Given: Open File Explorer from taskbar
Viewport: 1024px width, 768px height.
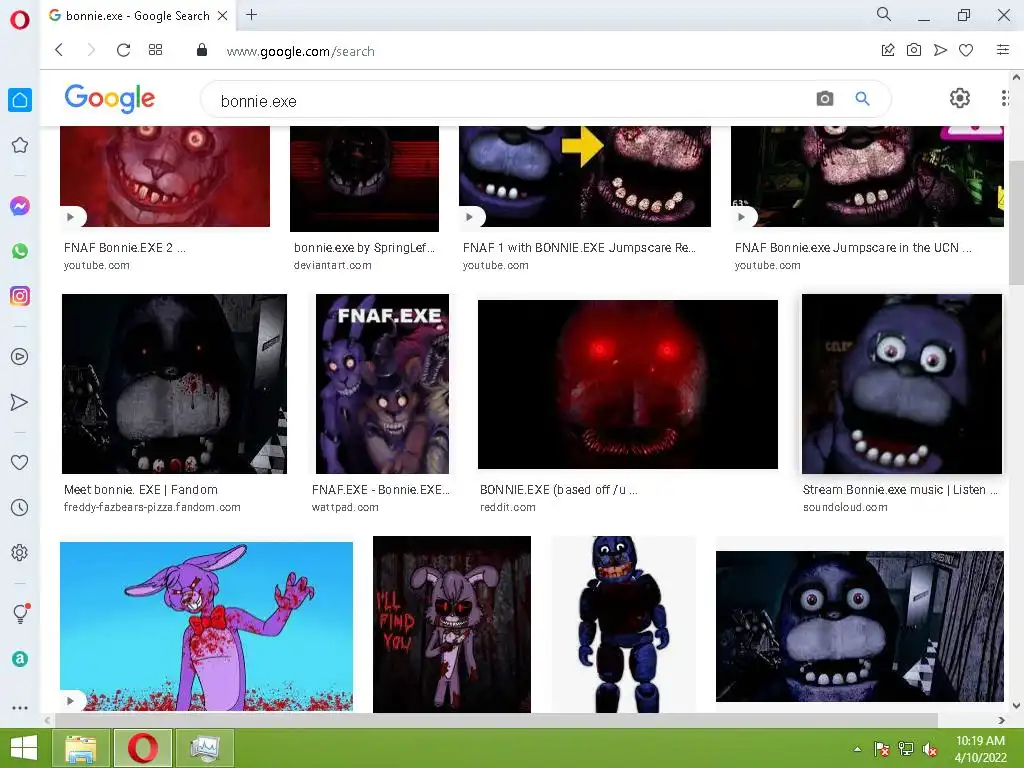Looking at the screenshot, I should 80,748.
